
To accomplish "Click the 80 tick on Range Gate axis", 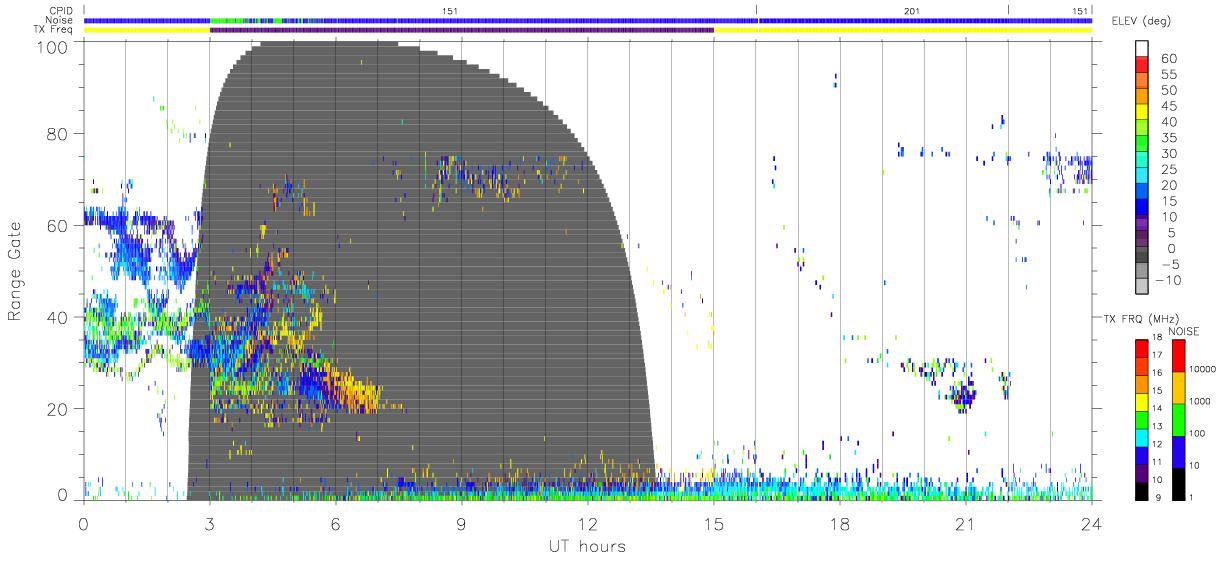I will [x=57, y=133].
